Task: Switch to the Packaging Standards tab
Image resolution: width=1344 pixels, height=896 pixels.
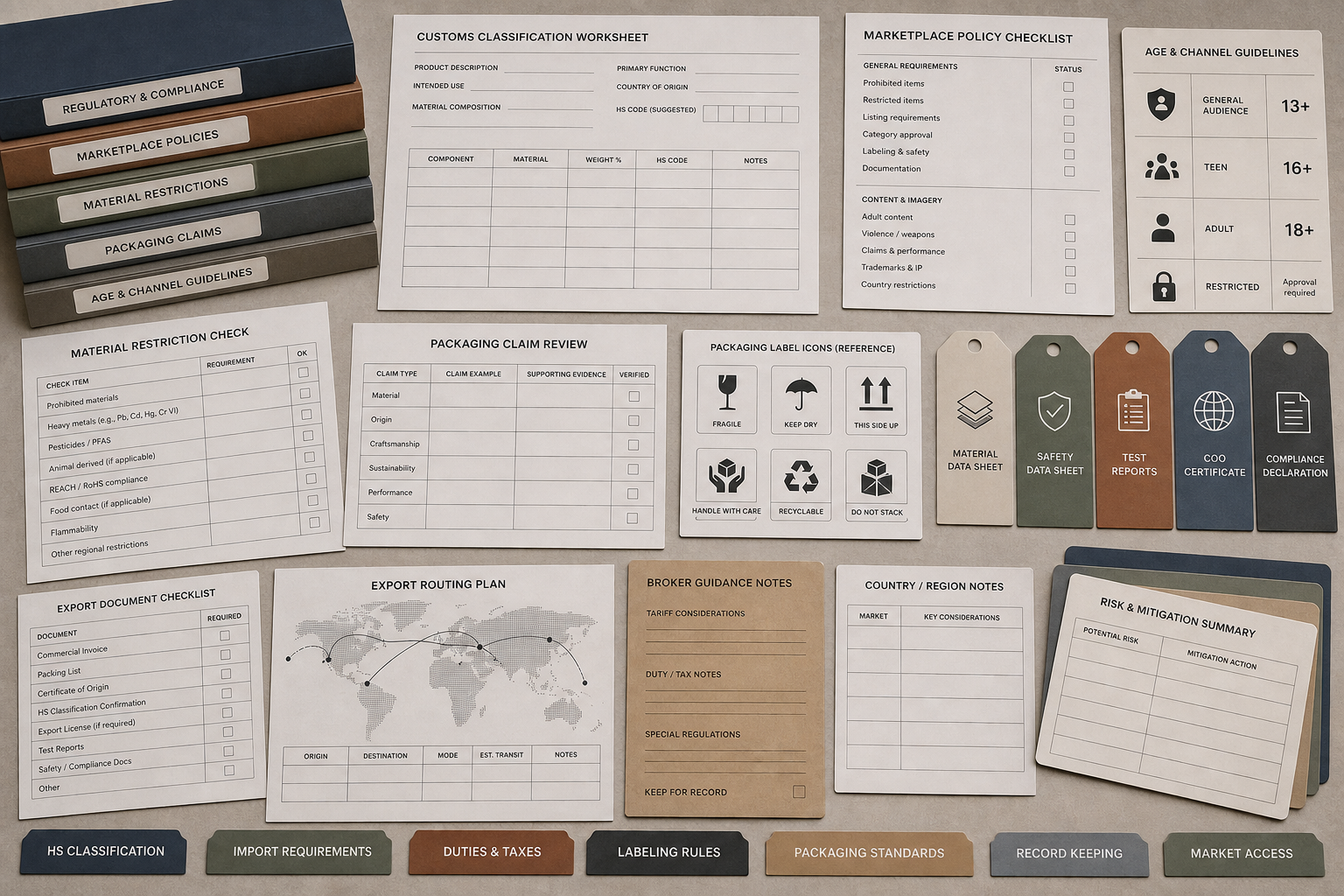Action: (x=869, y=854)
